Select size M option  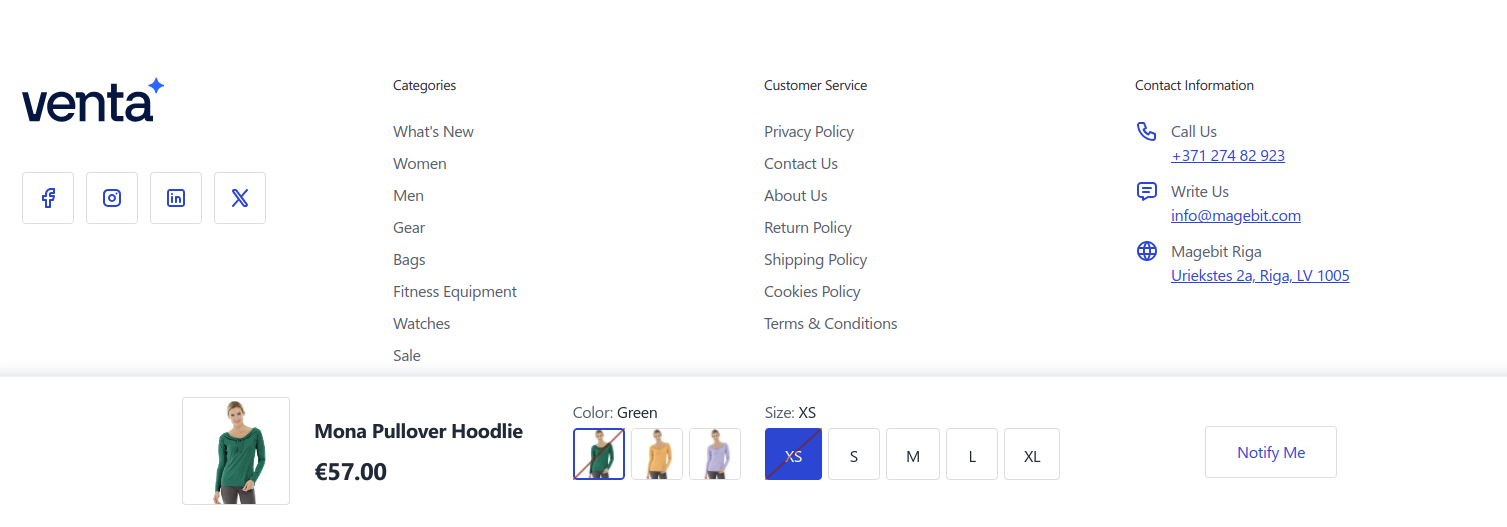click(x=913, y=455)
